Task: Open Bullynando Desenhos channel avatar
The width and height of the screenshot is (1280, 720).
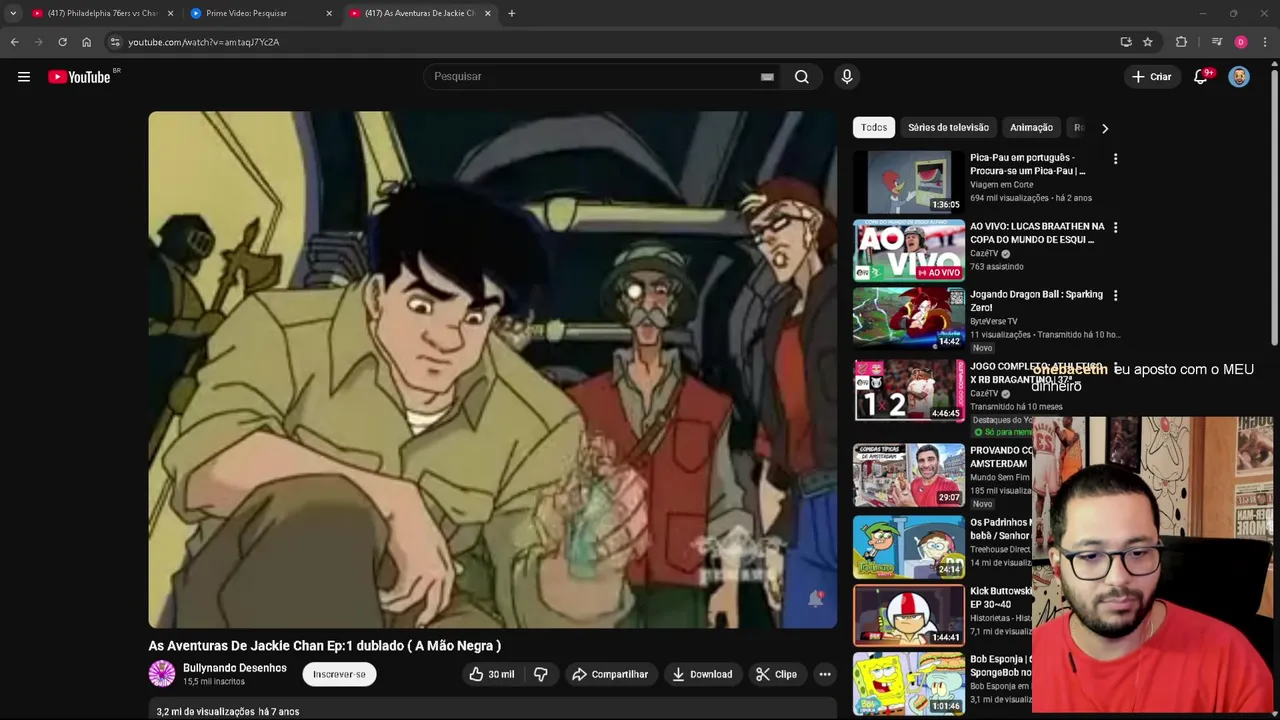Action: click(x=162, y=674)
